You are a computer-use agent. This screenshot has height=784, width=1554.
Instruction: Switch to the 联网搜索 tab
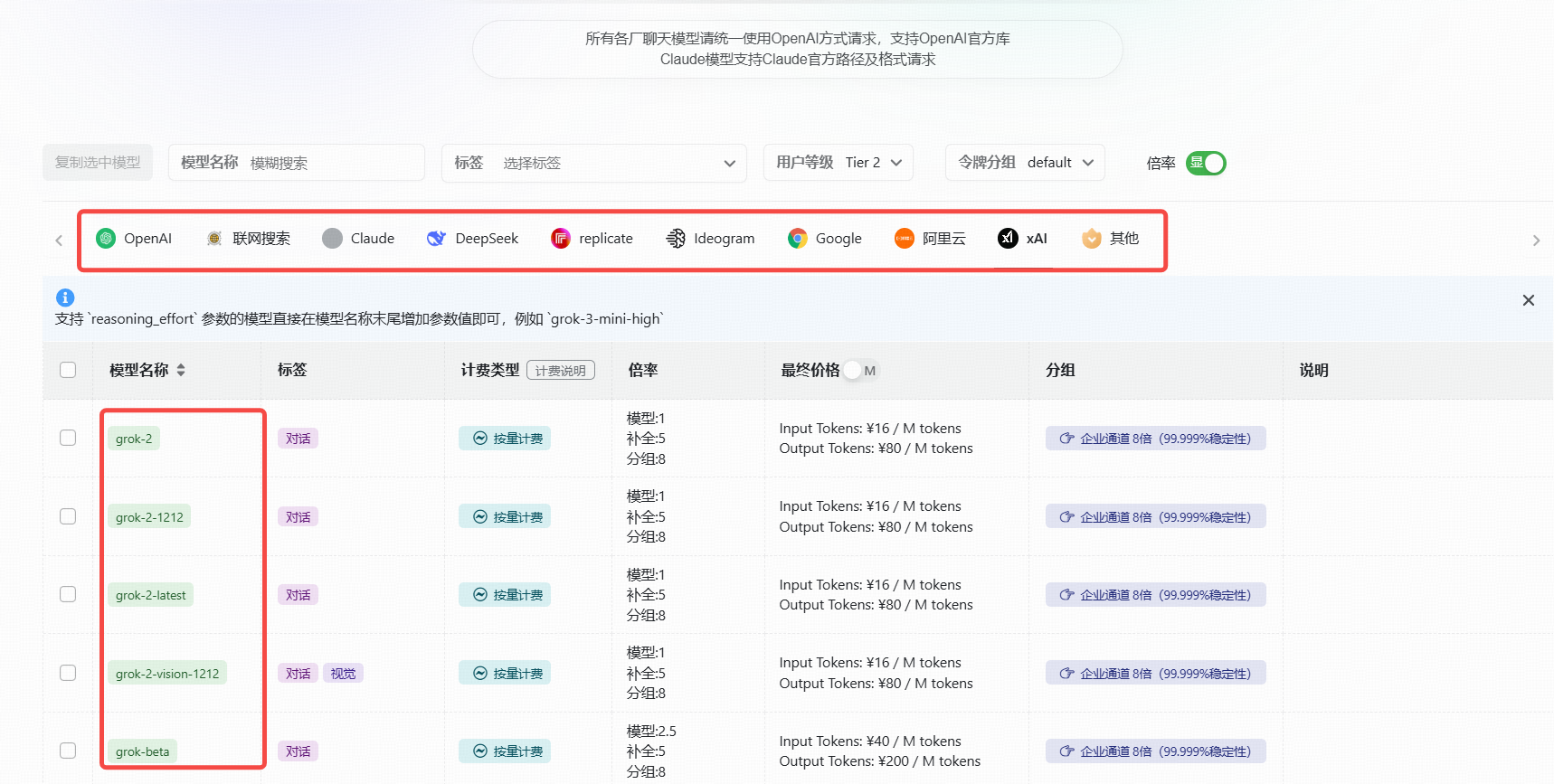tap(248, 239)
